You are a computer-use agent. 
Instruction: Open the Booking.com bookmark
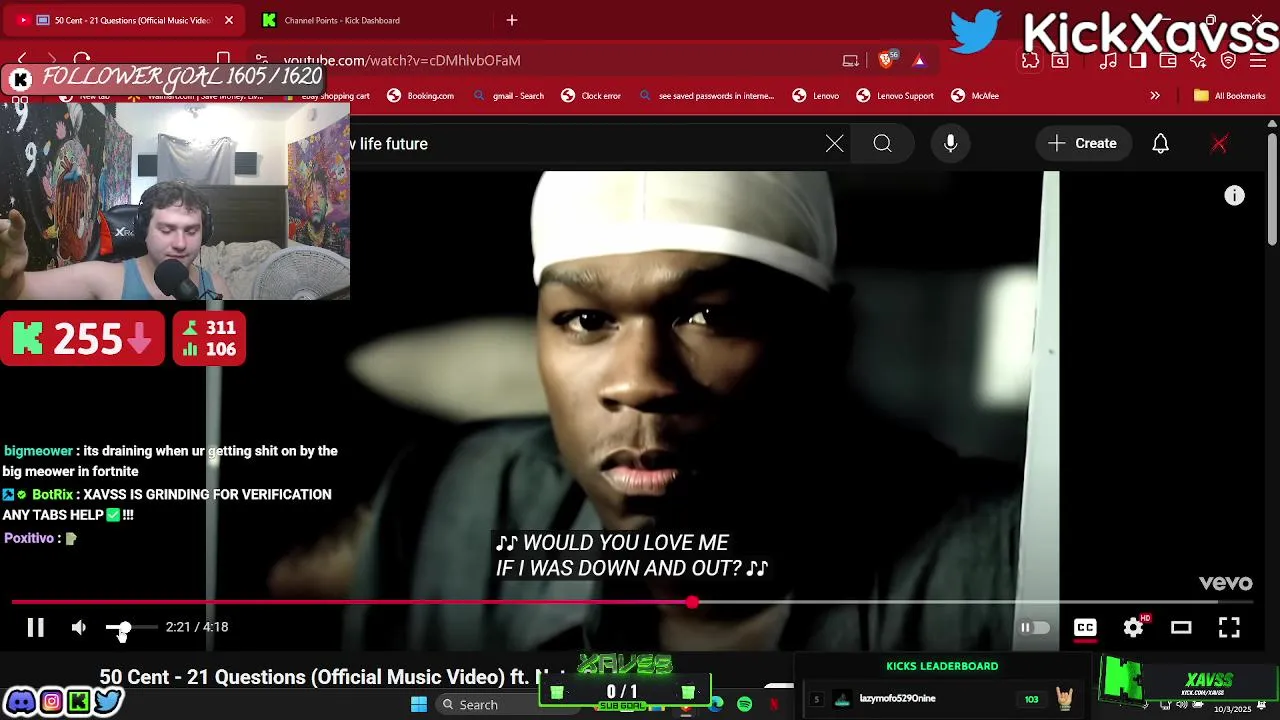tap(421, 96)
